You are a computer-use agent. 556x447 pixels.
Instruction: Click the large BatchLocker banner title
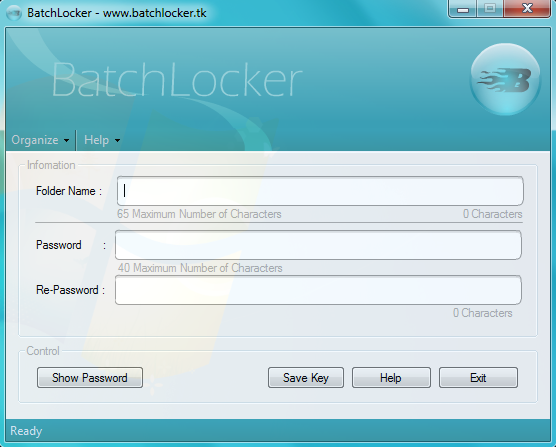tap(177, 79)
